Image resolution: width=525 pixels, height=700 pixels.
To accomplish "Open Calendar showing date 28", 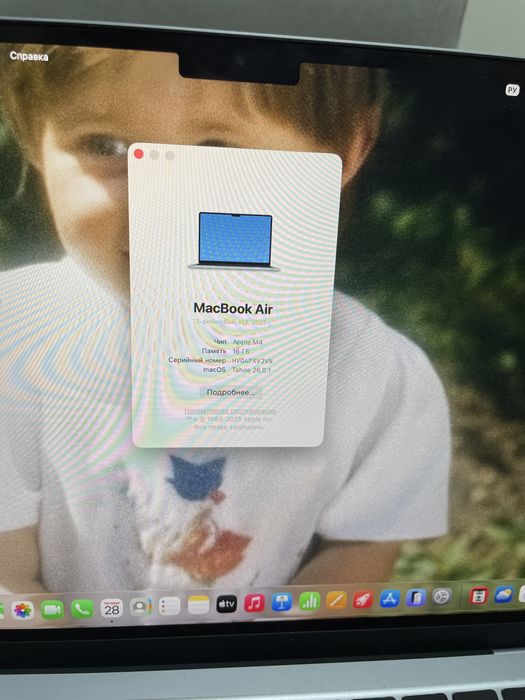I will 112,608.
